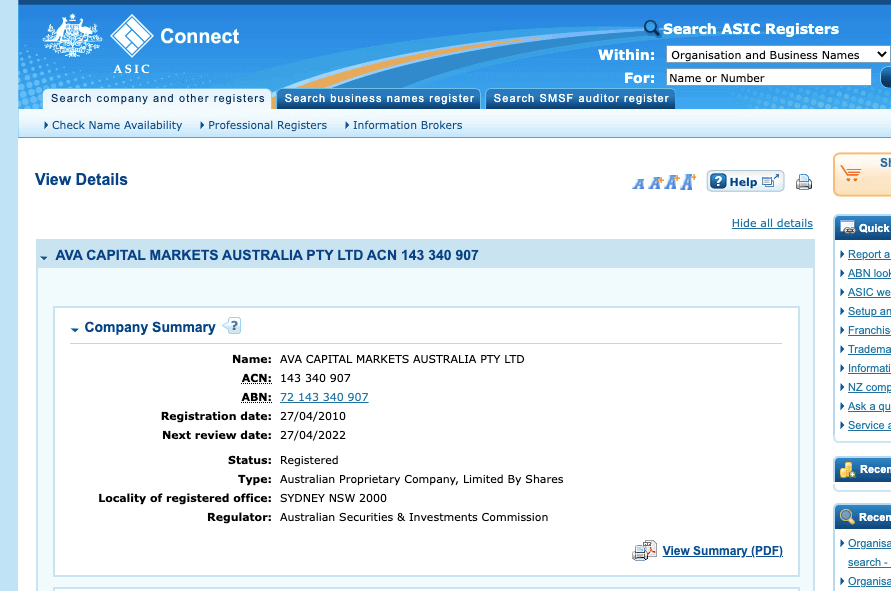Screen dimensions: 891x591
Task: Set text to the largest font size A icon
Action: coord(689,182)
